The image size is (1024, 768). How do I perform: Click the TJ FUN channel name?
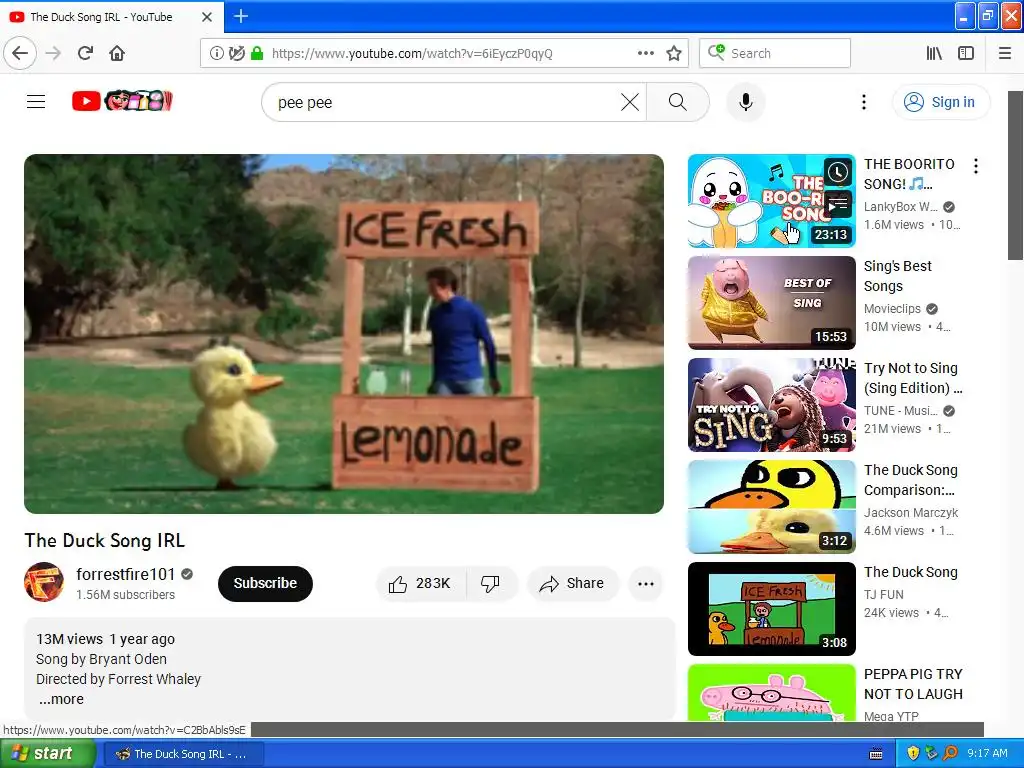click(883, 594)
